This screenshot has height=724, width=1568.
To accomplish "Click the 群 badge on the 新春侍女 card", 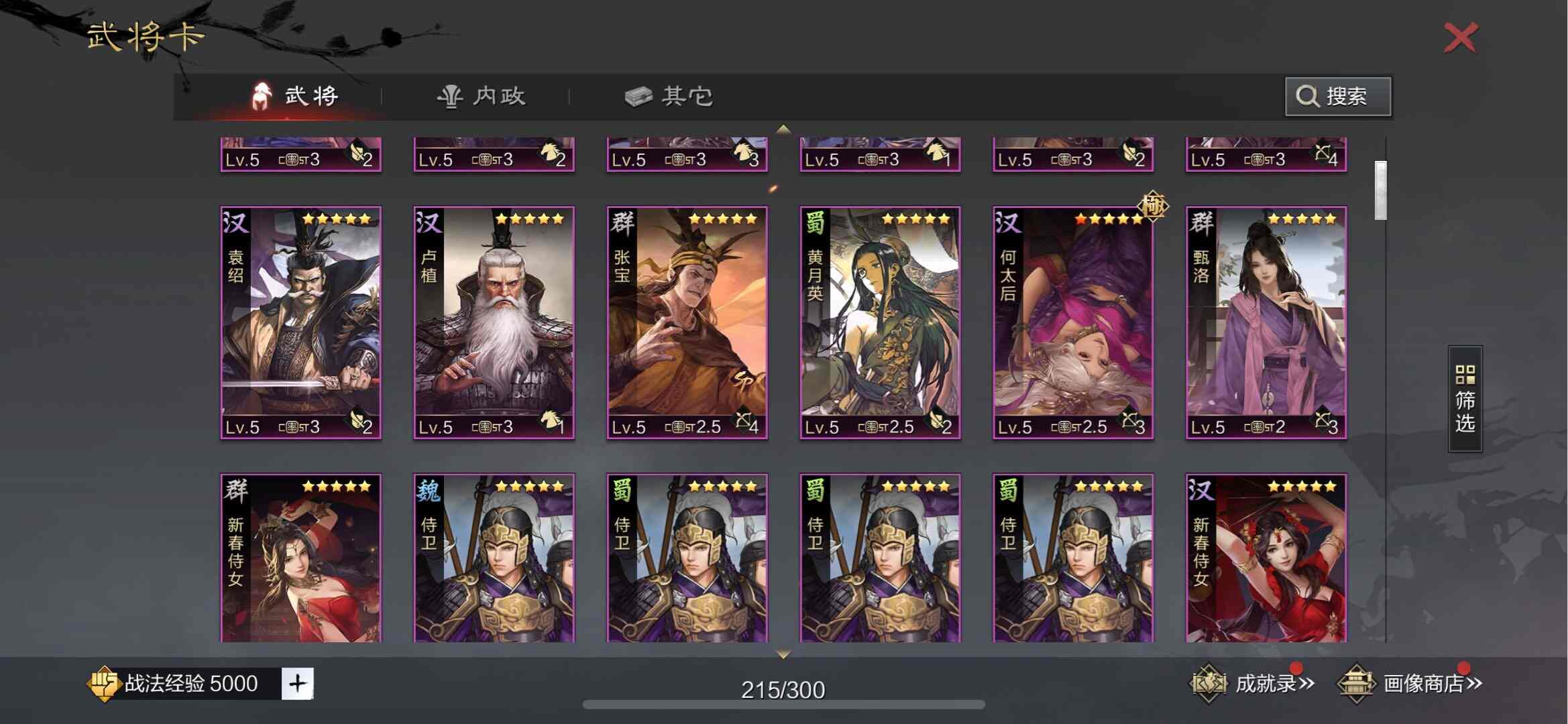I will [x=235, y=490].
